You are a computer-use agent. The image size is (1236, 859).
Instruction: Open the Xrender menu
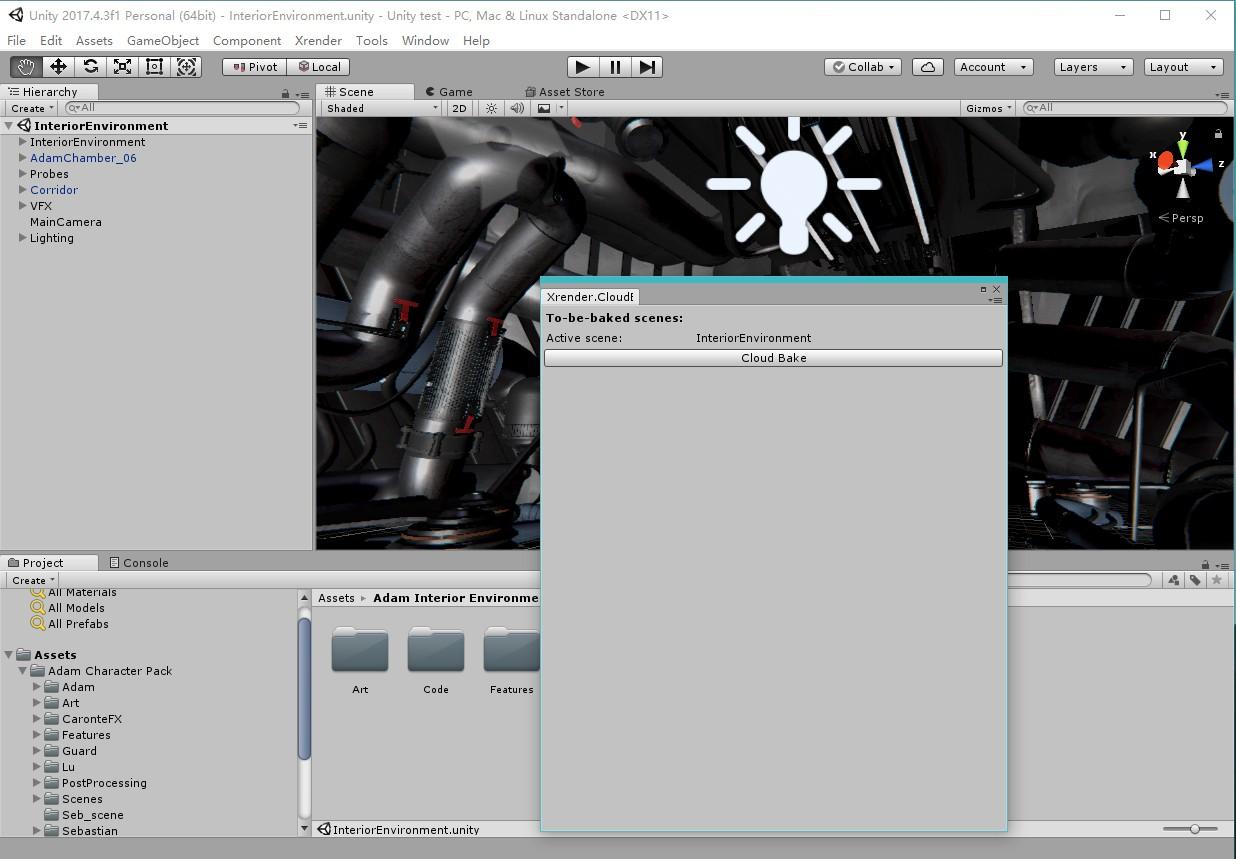click(318, 40)
